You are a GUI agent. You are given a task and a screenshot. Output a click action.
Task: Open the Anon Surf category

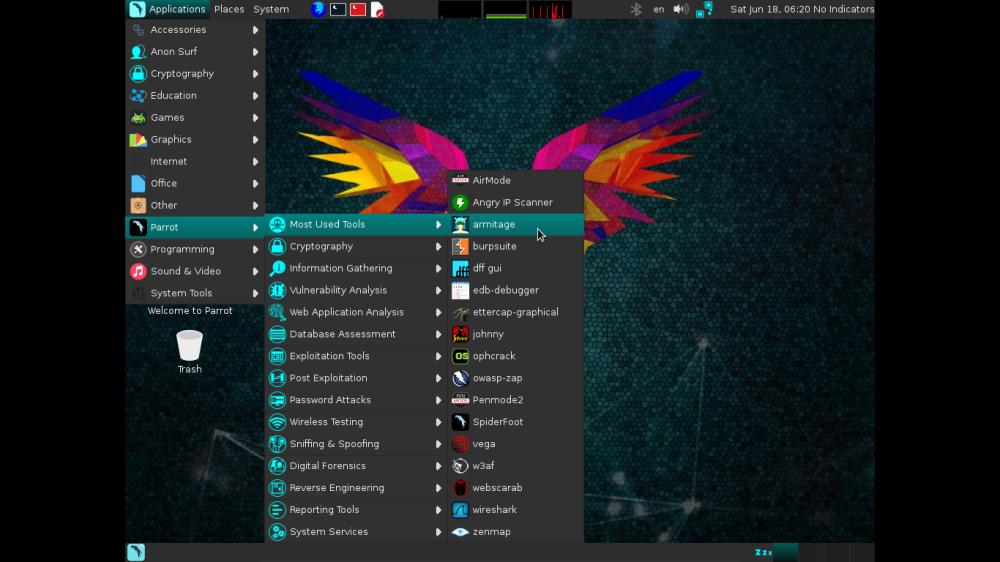[195, 52]
